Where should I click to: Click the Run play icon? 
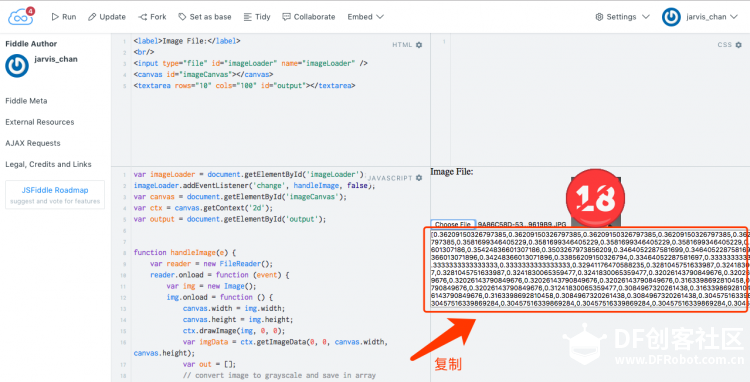[x=55, y=17]
